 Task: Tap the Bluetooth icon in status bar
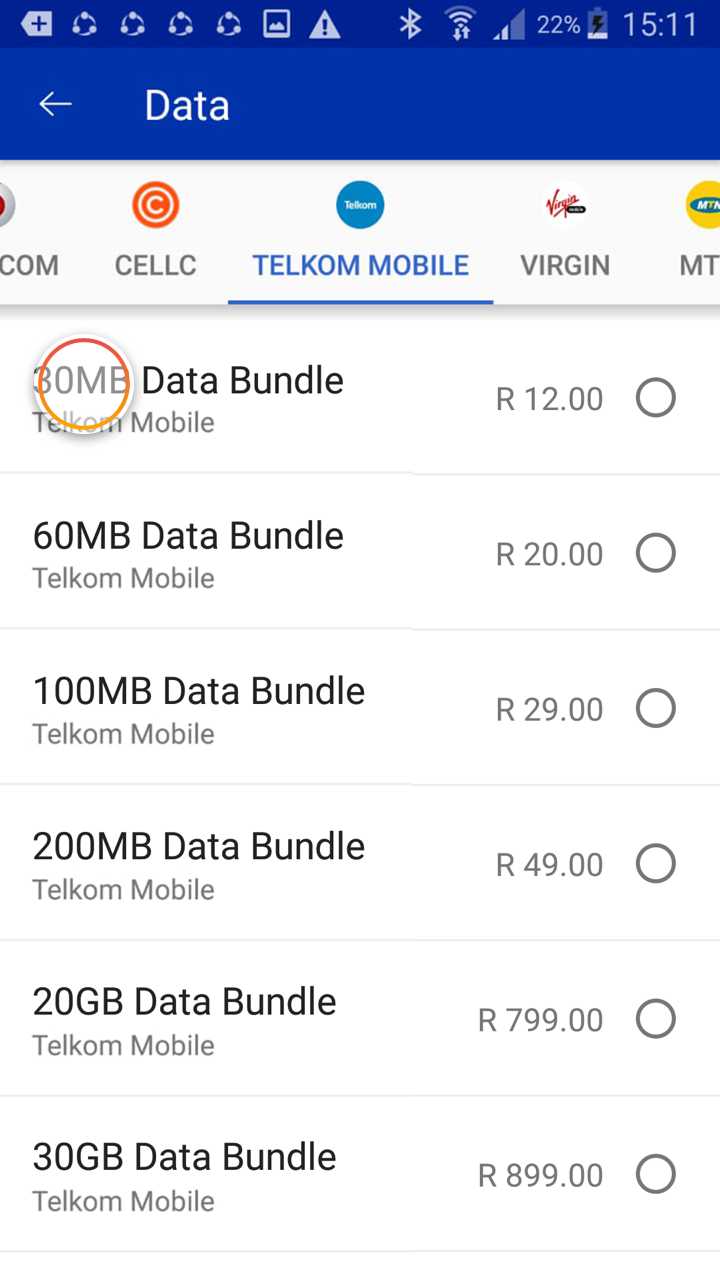pyautogui.click(x=410, y=24)
